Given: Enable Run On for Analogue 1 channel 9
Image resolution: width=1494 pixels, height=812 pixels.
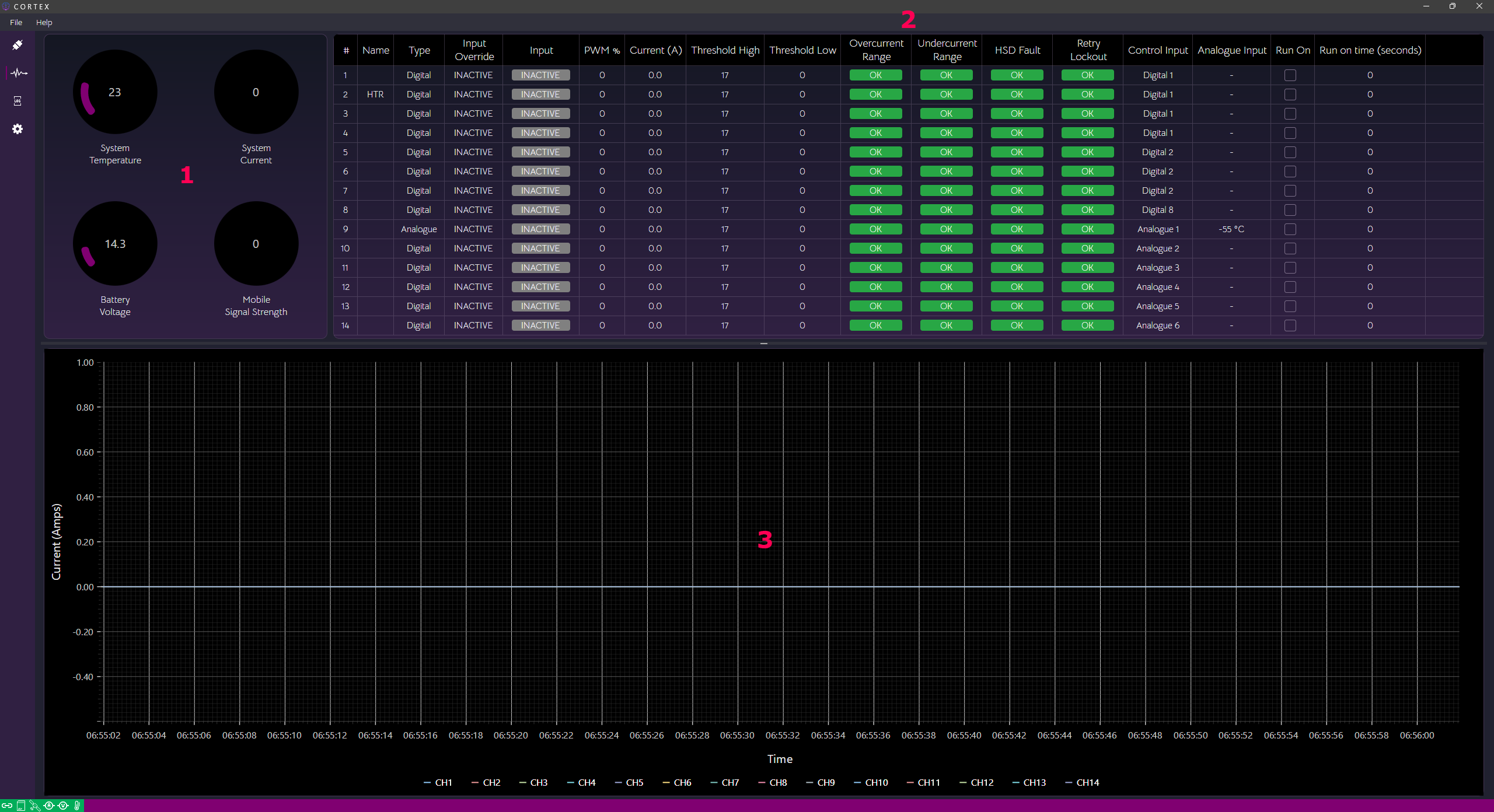Looking at the screenshot, I should pos(1290,229).
